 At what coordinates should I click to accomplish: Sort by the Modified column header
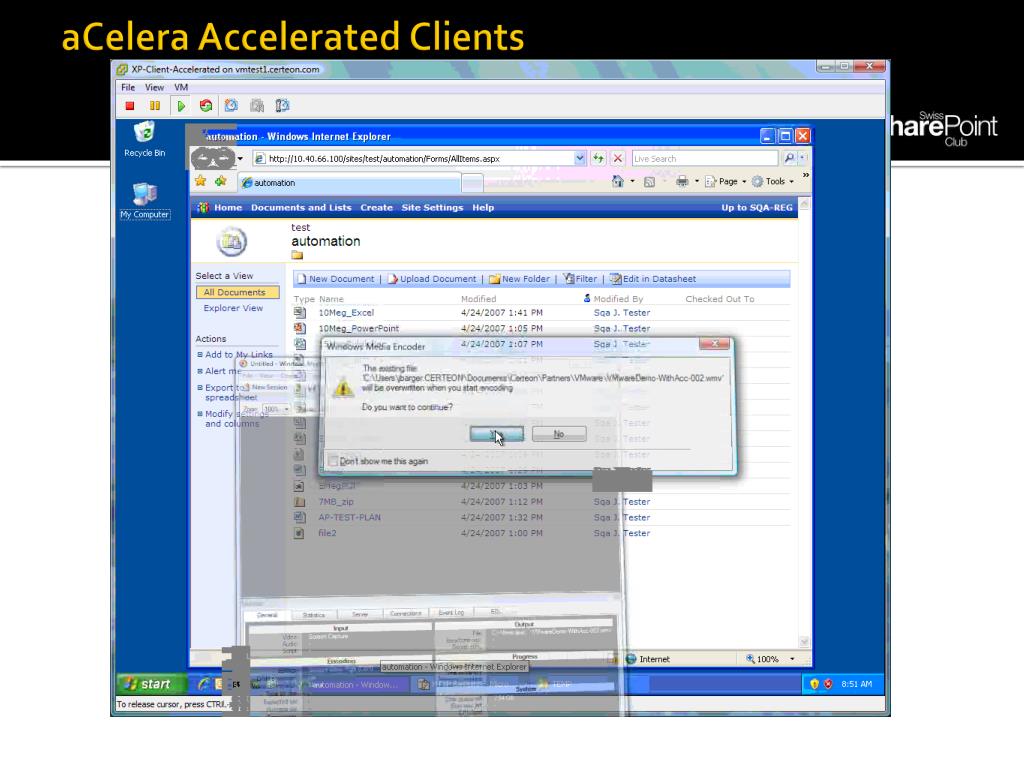478,298
